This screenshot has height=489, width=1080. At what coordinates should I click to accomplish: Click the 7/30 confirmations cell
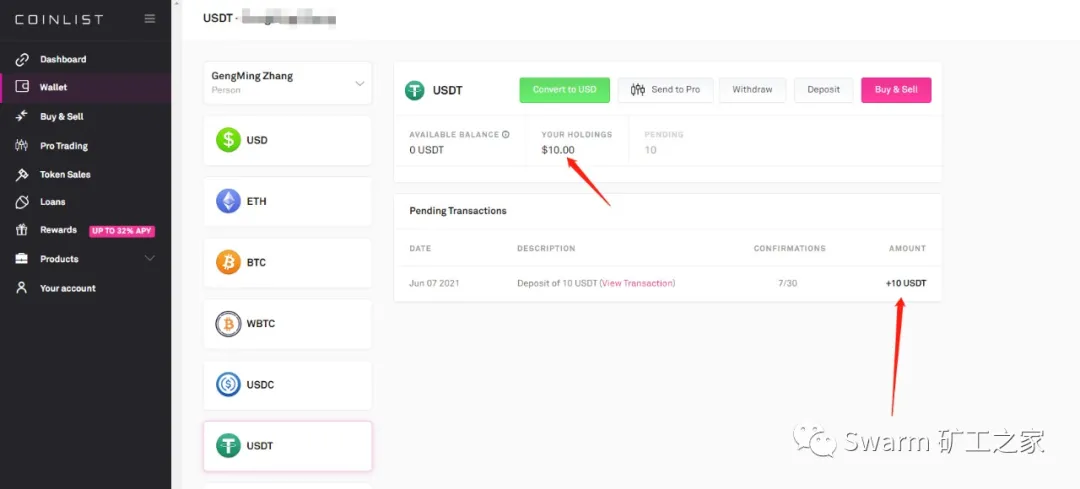[x=787, y=283]
